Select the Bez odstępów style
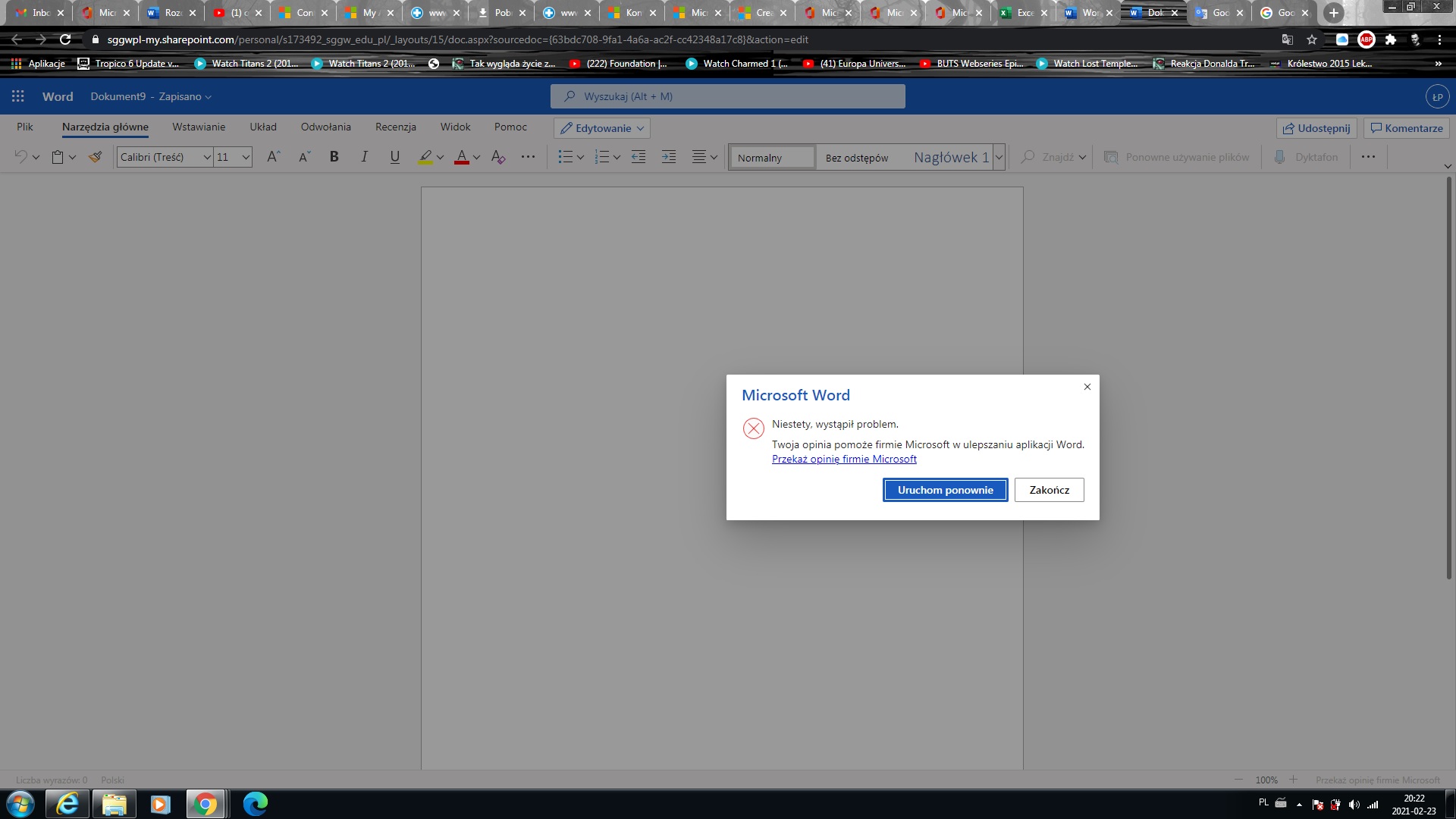The height and width of the screenshot is (819, 1456). pyautogui.click(x=857, y=158)
